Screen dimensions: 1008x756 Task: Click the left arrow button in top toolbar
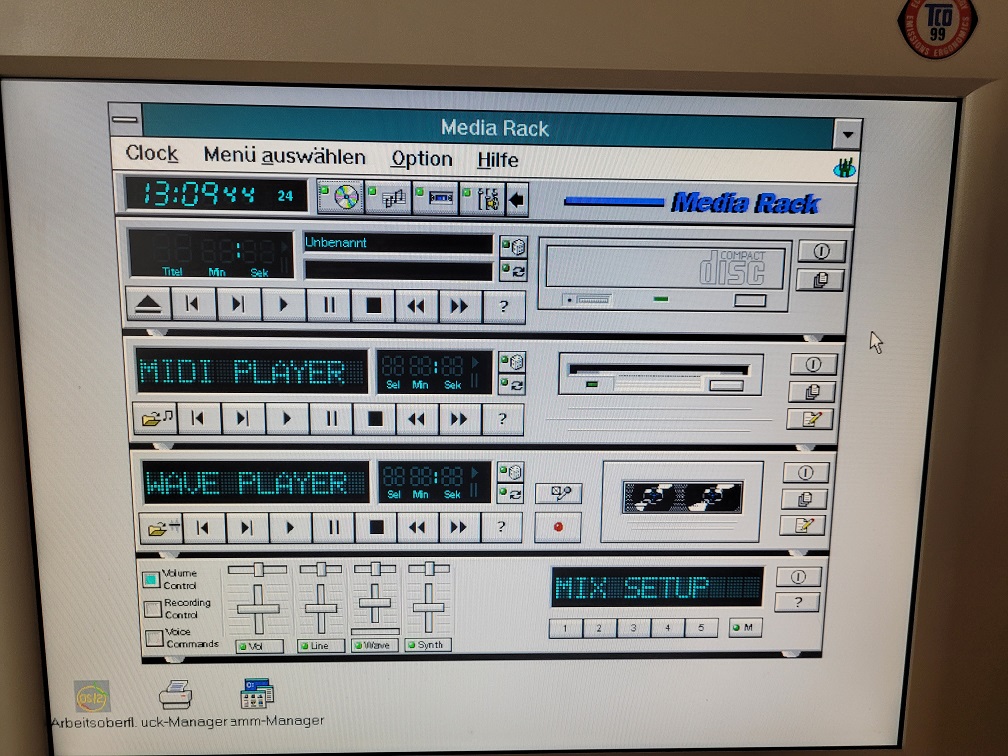tap(517, 200)
